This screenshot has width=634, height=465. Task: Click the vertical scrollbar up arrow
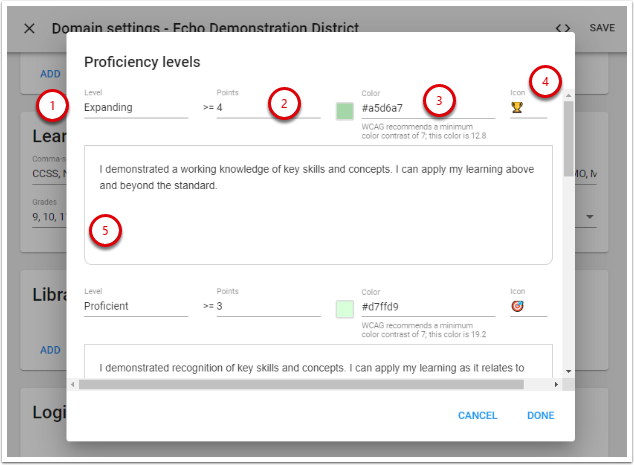click(568, 97)
